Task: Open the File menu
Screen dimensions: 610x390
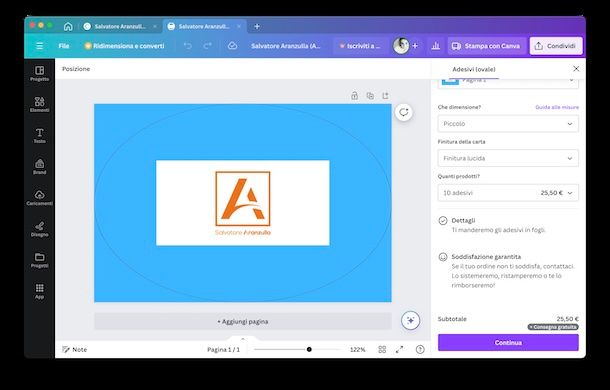Action: pos(64,46)
